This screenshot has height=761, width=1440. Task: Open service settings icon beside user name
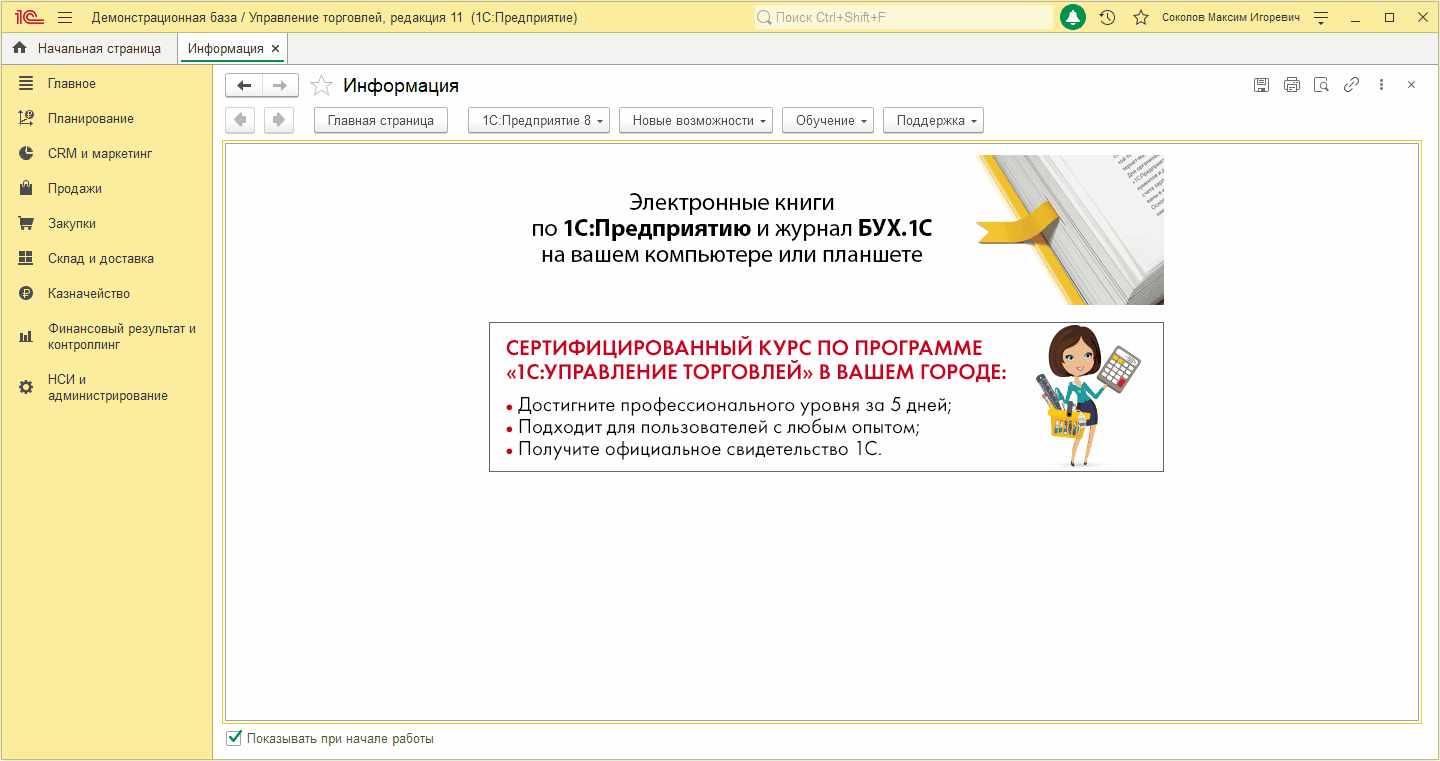point(1321,18)
